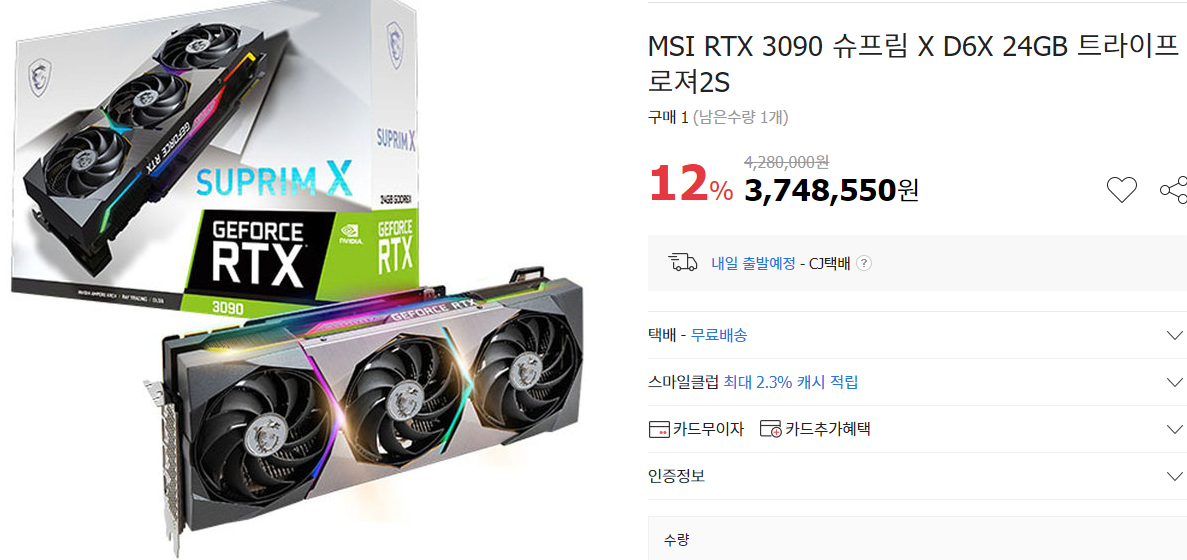Image resolution: width=1187 pixels, height=560 pixels.
Task: Open the 무료배송 link
Action: coord(718,335)
